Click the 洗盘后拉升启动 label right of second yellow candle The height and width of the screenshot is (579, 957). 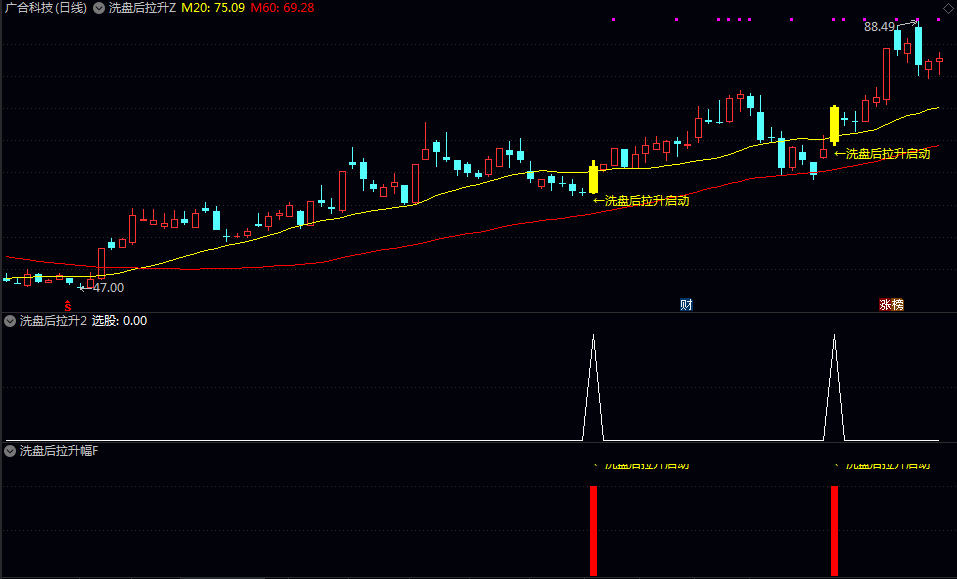tap(883, 154)
